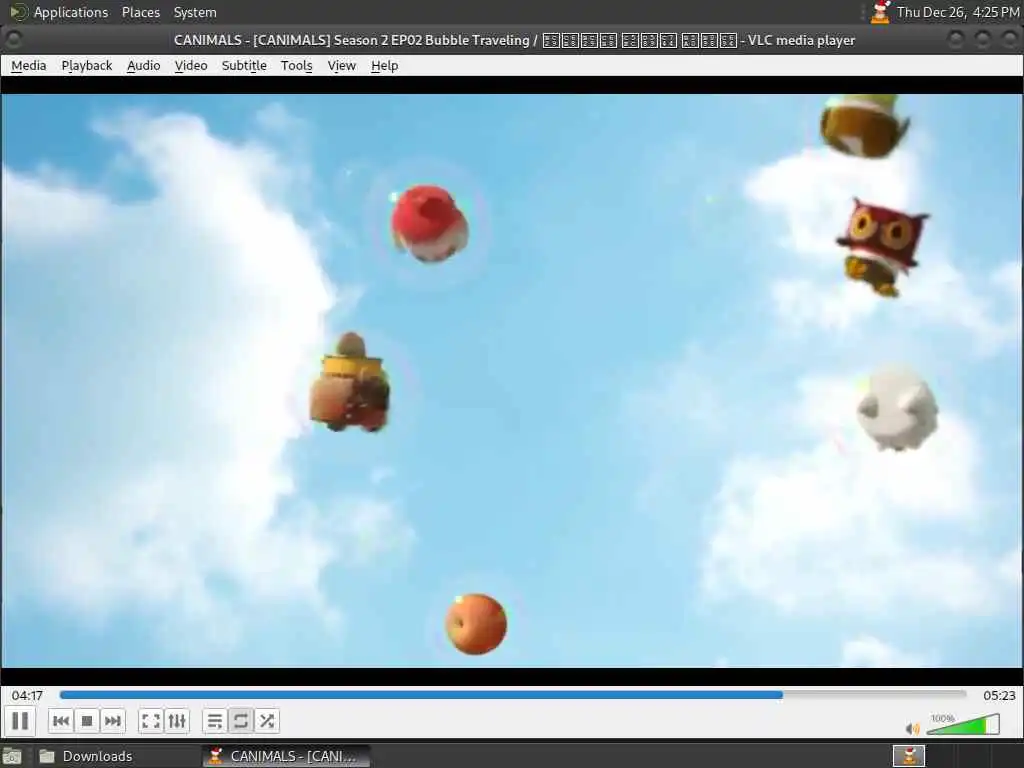Screen dimensions: 1024x768
Task: Toggle the loop repeat mode
Action: coord(240,721)
